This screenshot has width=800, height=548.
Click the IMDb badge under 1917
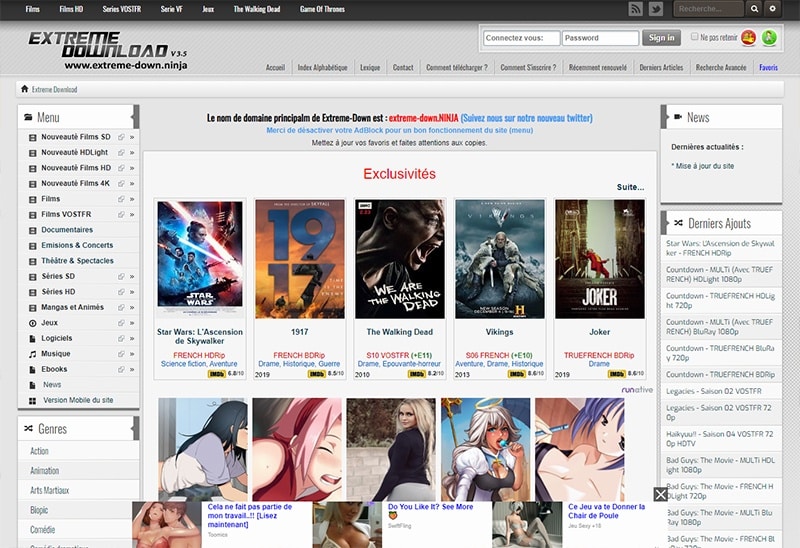click(316, 374)
